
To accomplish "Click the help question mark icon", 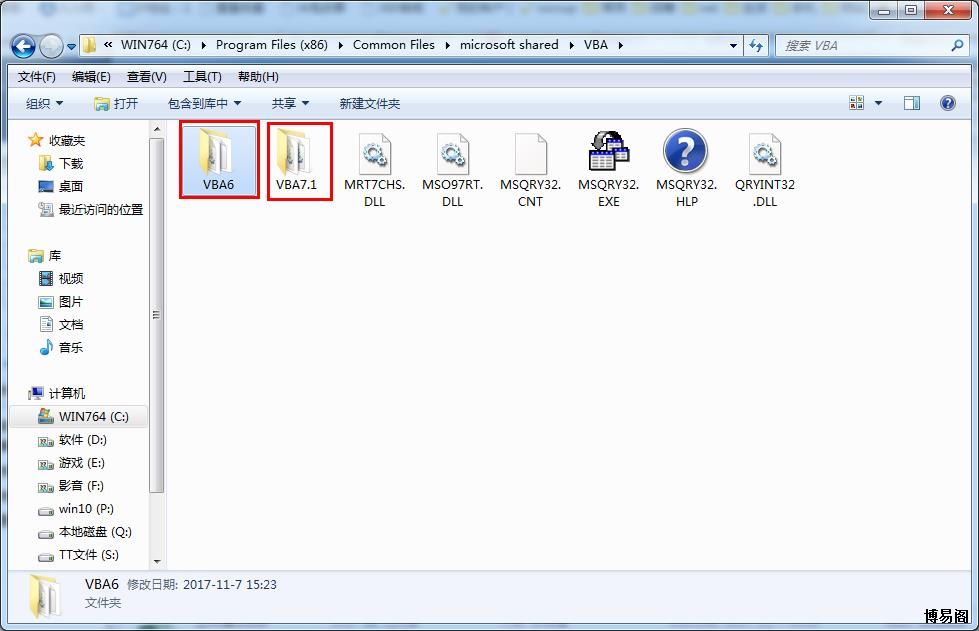I will click(947, 103).
